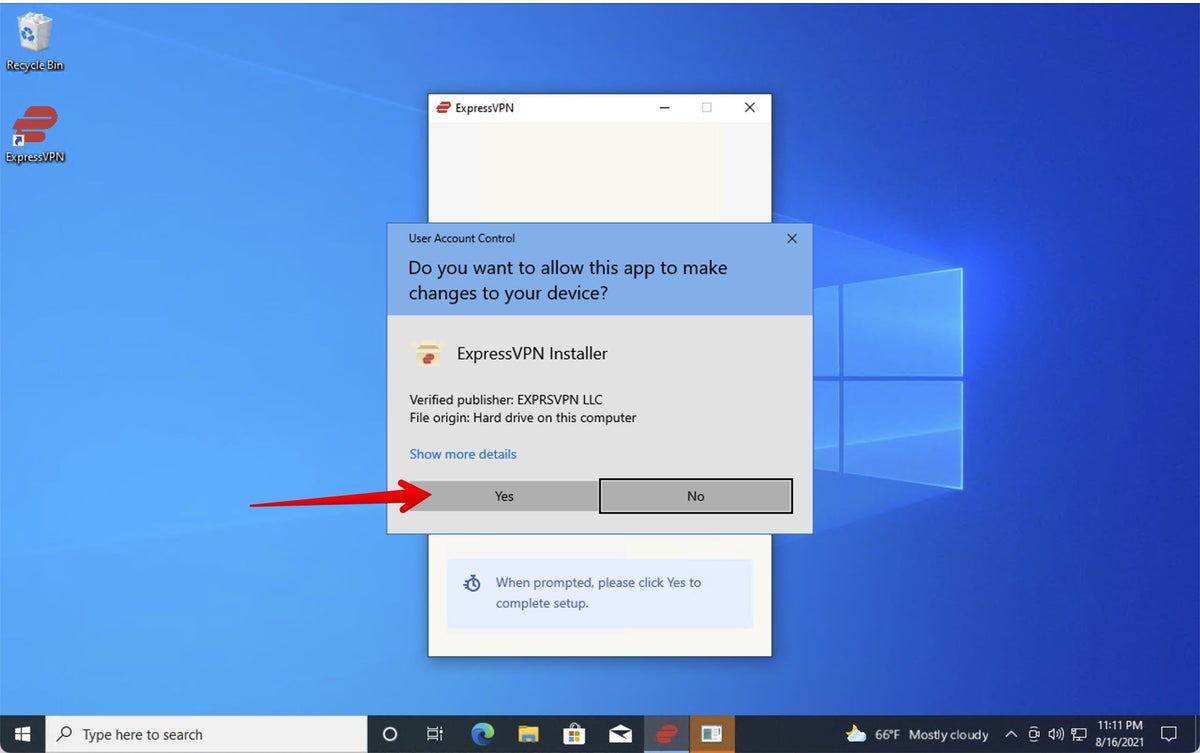Click the 'Do you want to allow this app' heading
The height and width of the screenshot is (753, 1200).
568,281
